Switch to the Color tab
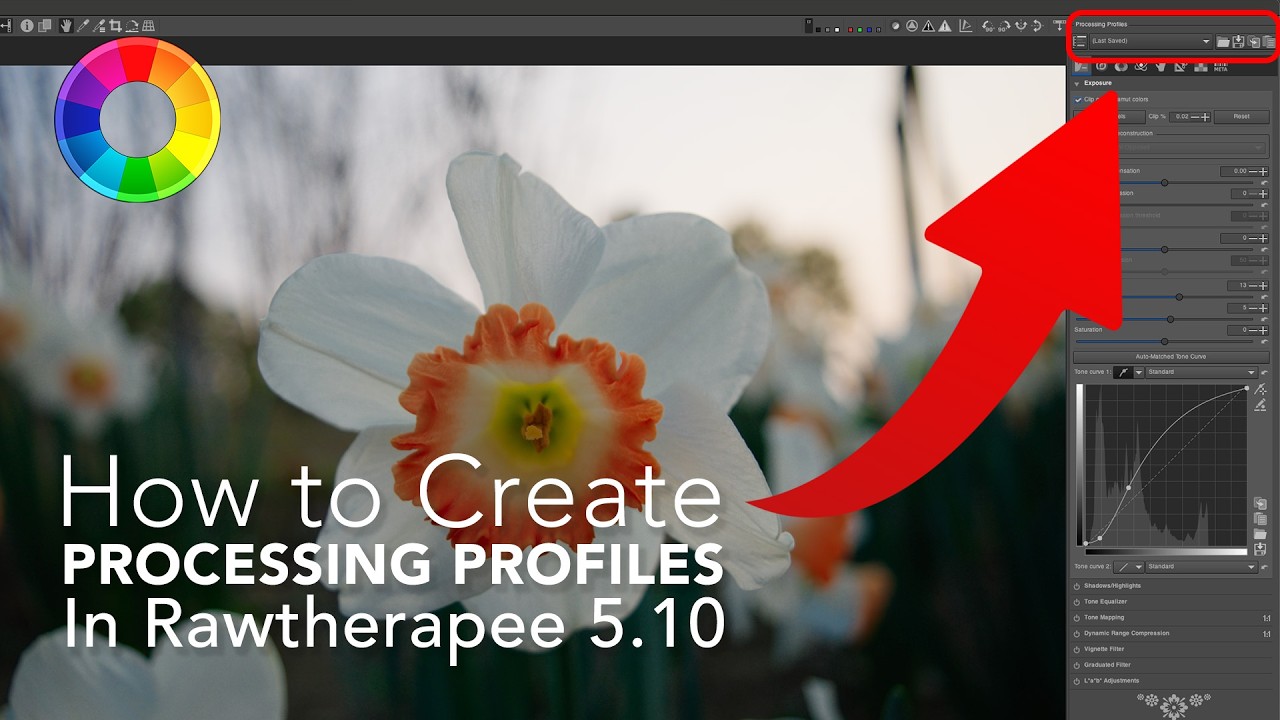The height and width of the screenshot is (720, 1280). click(x=1121, y=67)
